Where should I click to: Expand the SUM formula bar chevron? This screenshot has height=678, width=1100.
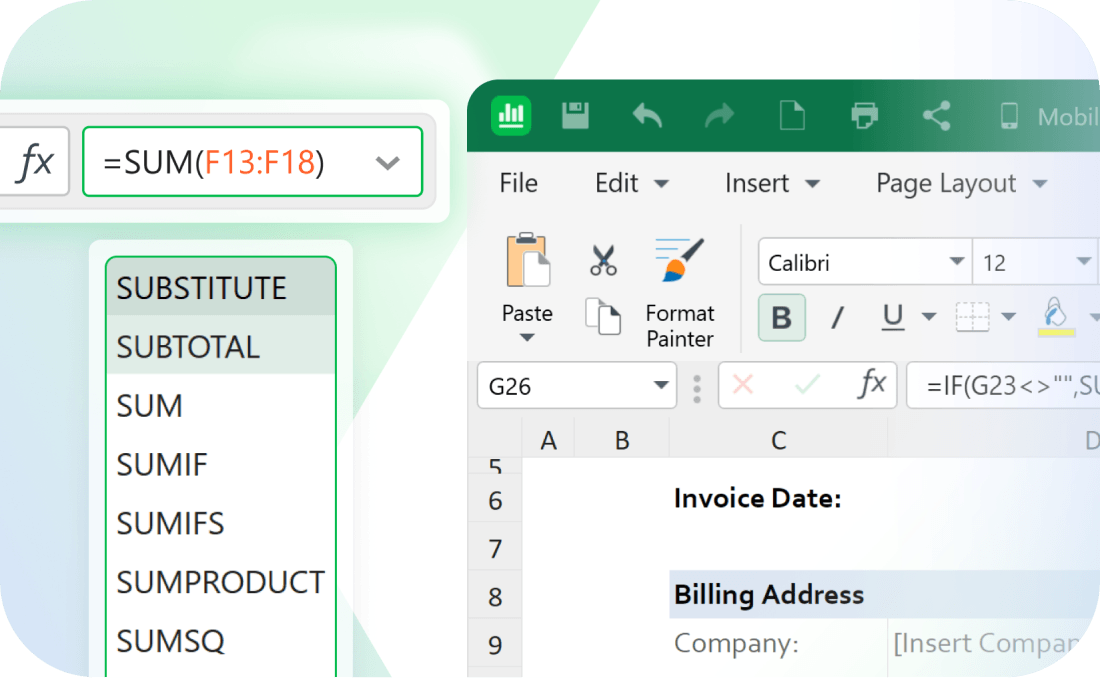tap(387, 162)
